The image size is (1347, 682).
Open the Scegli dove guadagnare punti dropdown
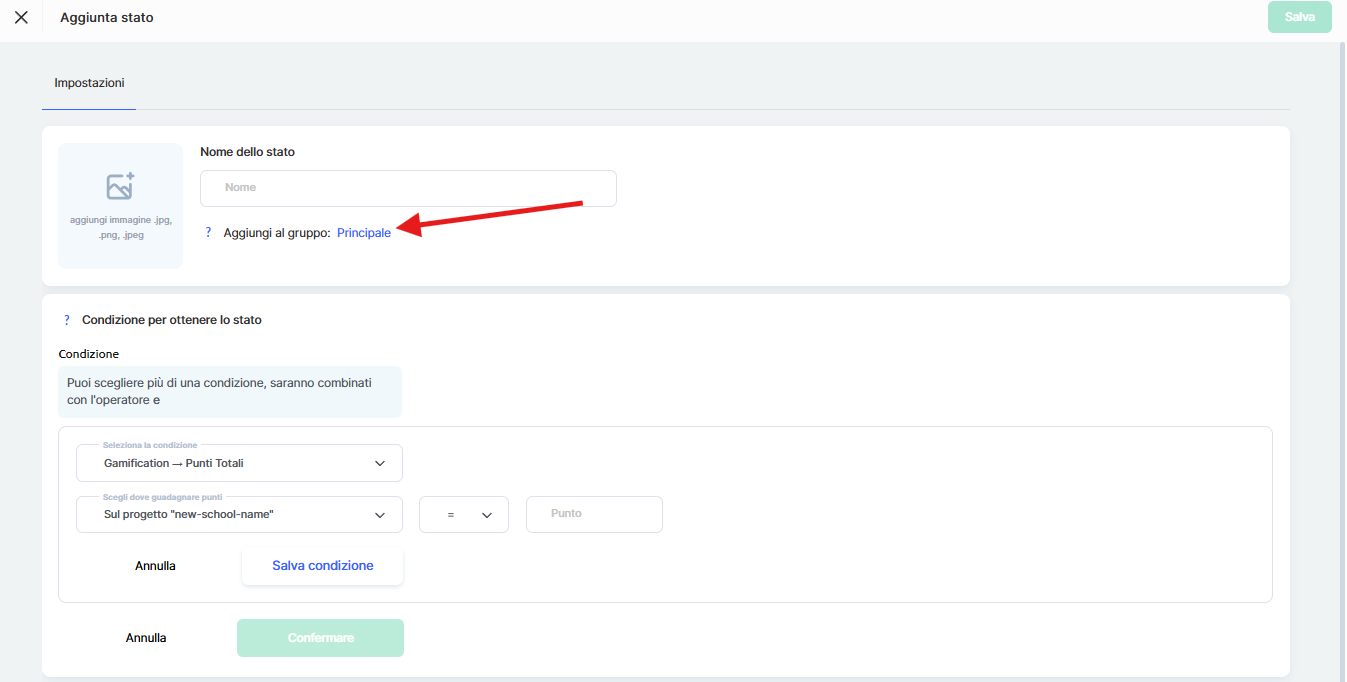pyautogui.click(x=239, y=514)
